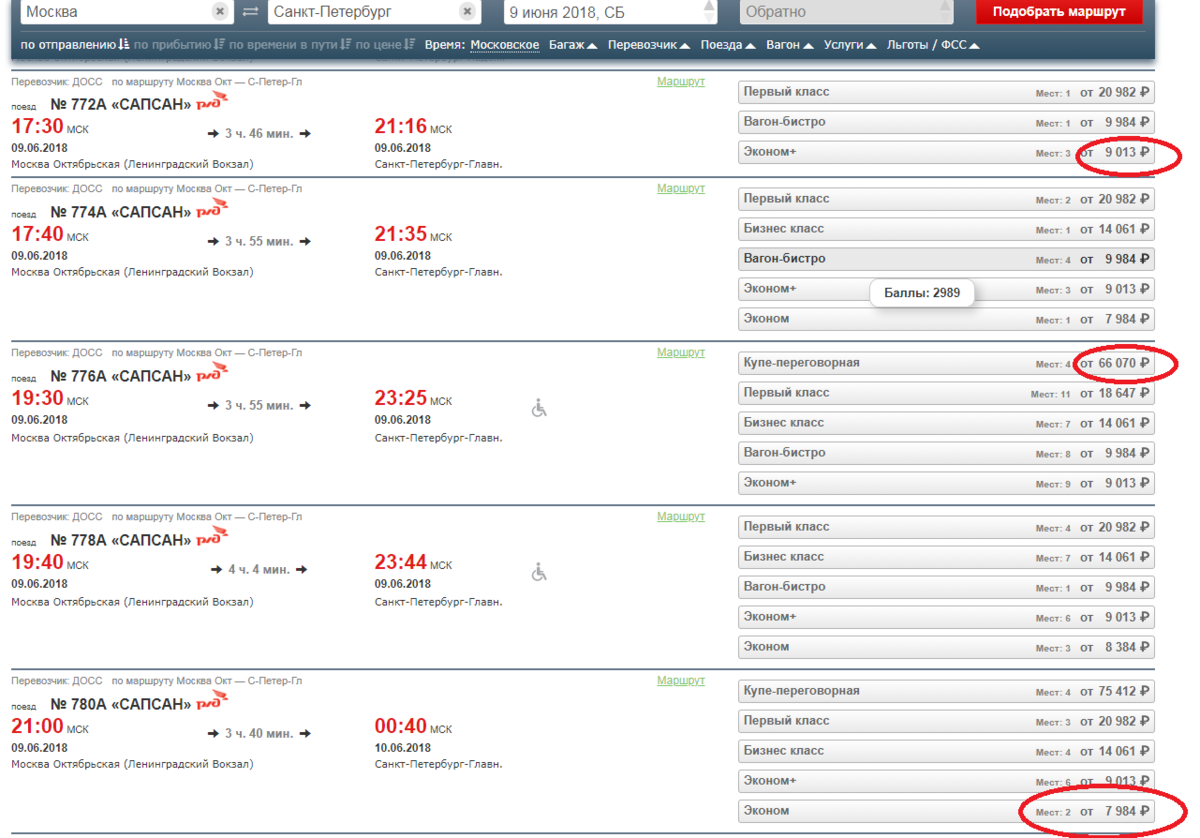Open Маршрут link for train 778А
The height and width of the screenshot is (838, 1200).
681,516
